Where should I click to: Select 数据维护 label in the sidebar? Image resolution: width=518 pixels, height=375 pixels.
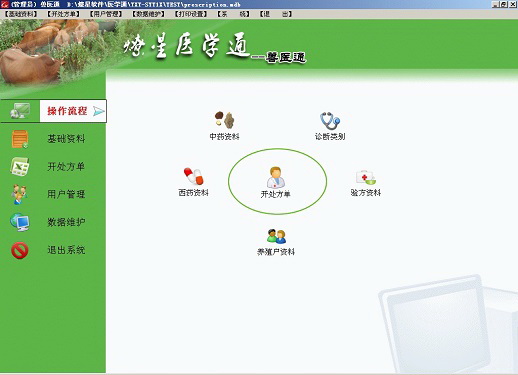pos(66,222)
